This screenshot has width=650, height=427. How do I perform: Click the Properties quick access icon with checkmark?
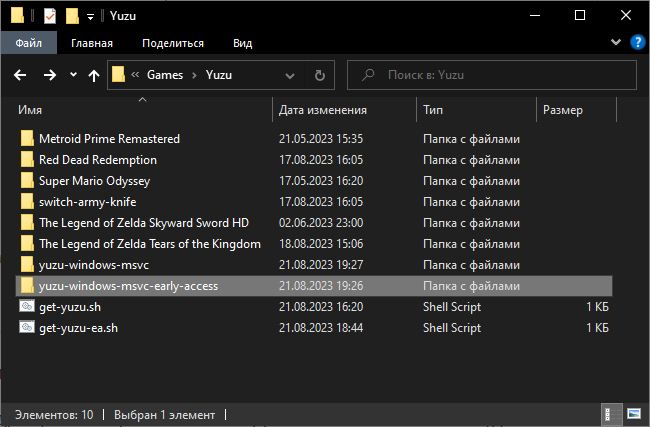point(50,16)
